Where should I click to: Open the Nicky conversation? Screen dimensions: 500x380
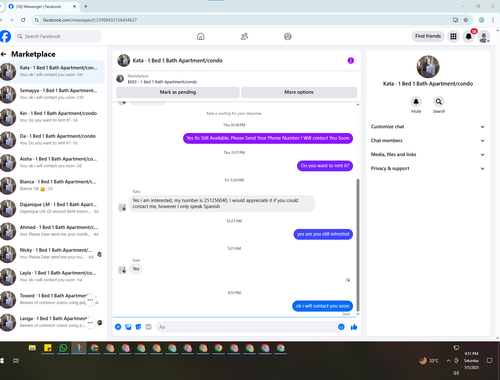pyautogui.click(x=52, y=254)
